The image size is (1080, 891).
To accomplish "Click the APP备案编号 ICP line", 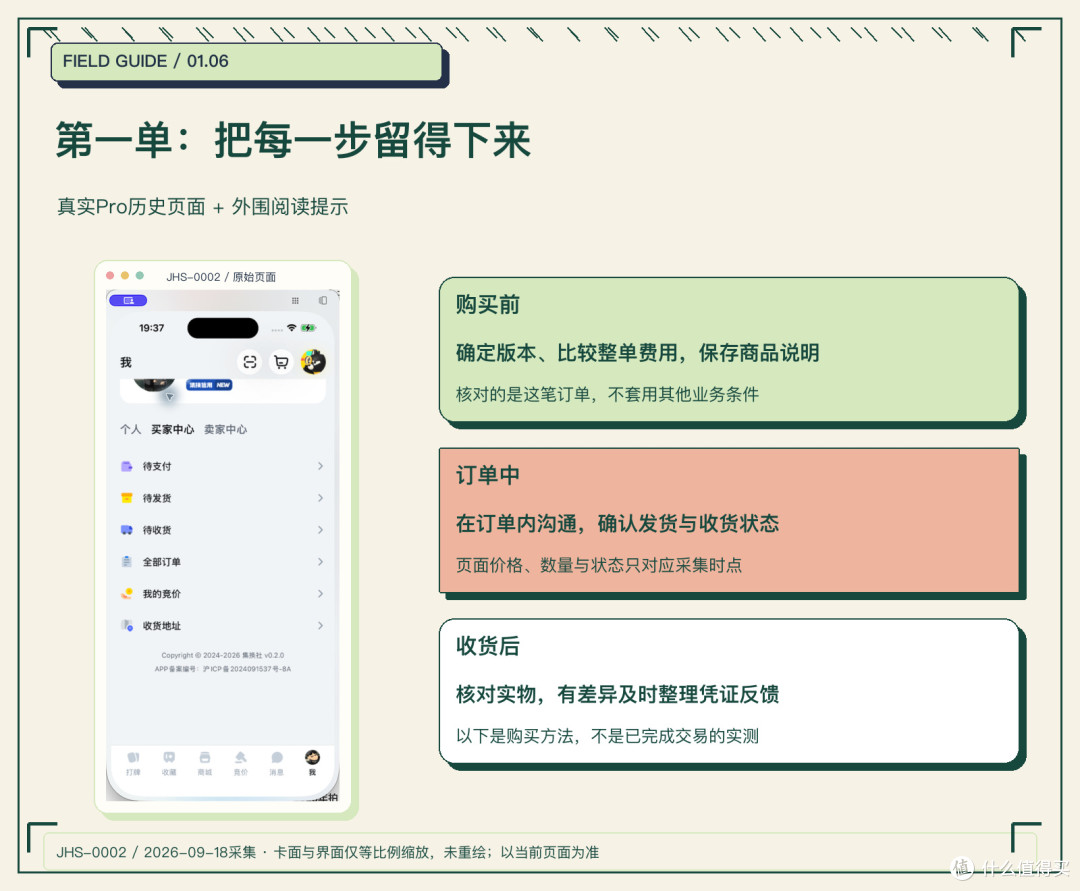I will (x=222, y=669).
